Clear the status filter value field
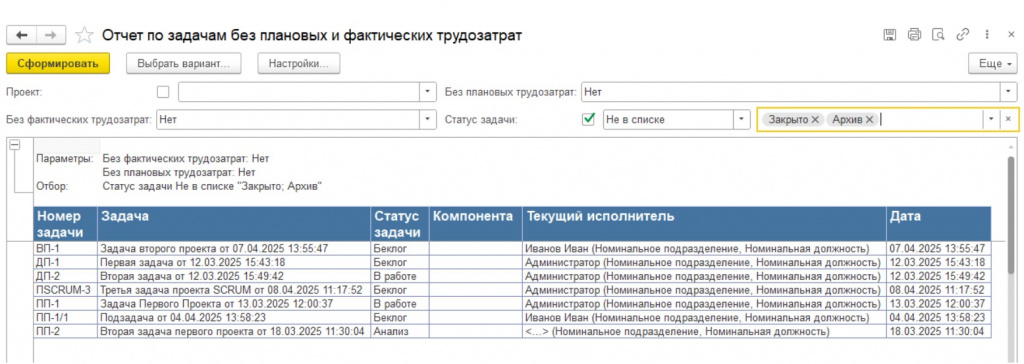 tap(1008, 120)
